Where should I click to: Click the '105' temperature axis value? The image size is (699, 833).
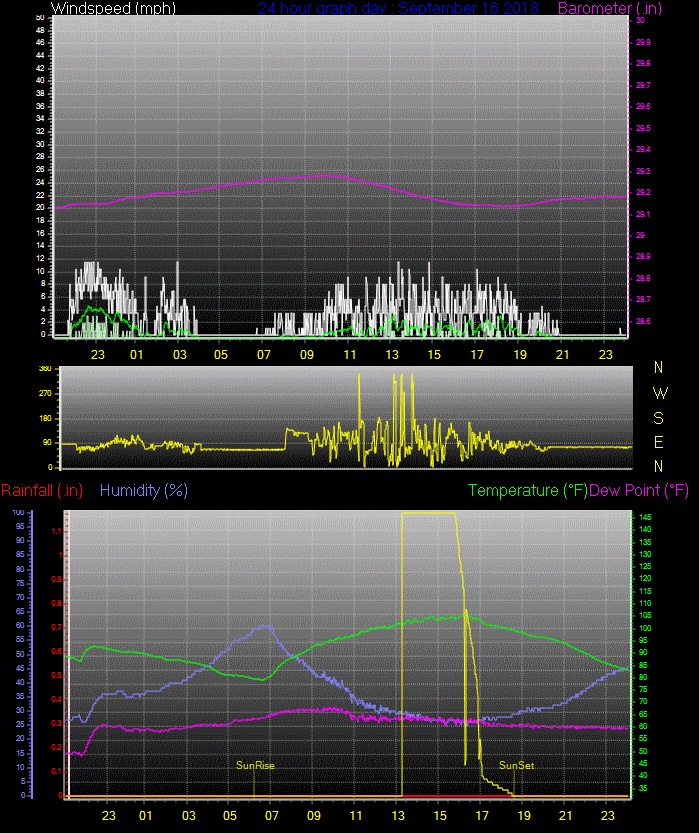[x=645, y=616]
